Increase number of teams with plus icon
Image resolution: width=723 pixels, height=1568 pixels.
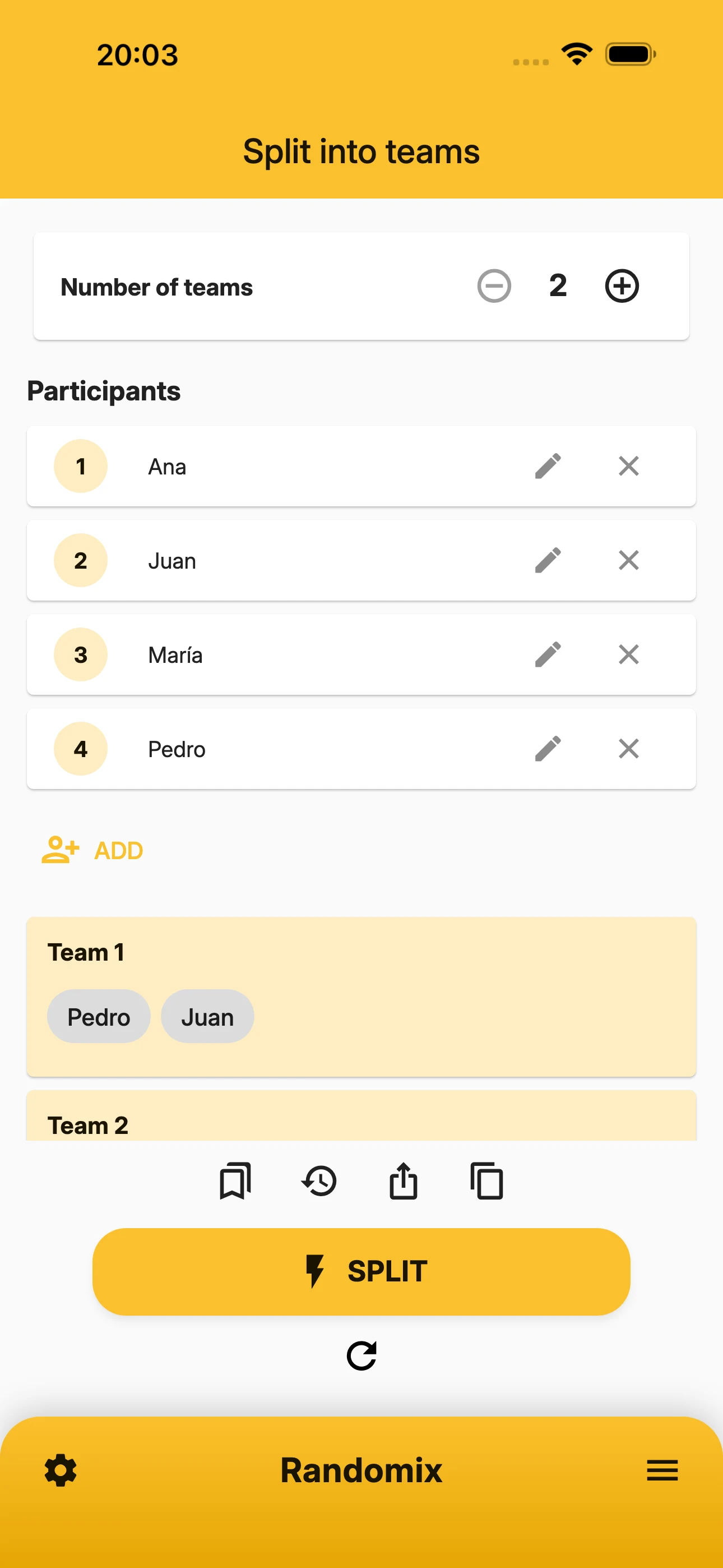pos(622,286)
